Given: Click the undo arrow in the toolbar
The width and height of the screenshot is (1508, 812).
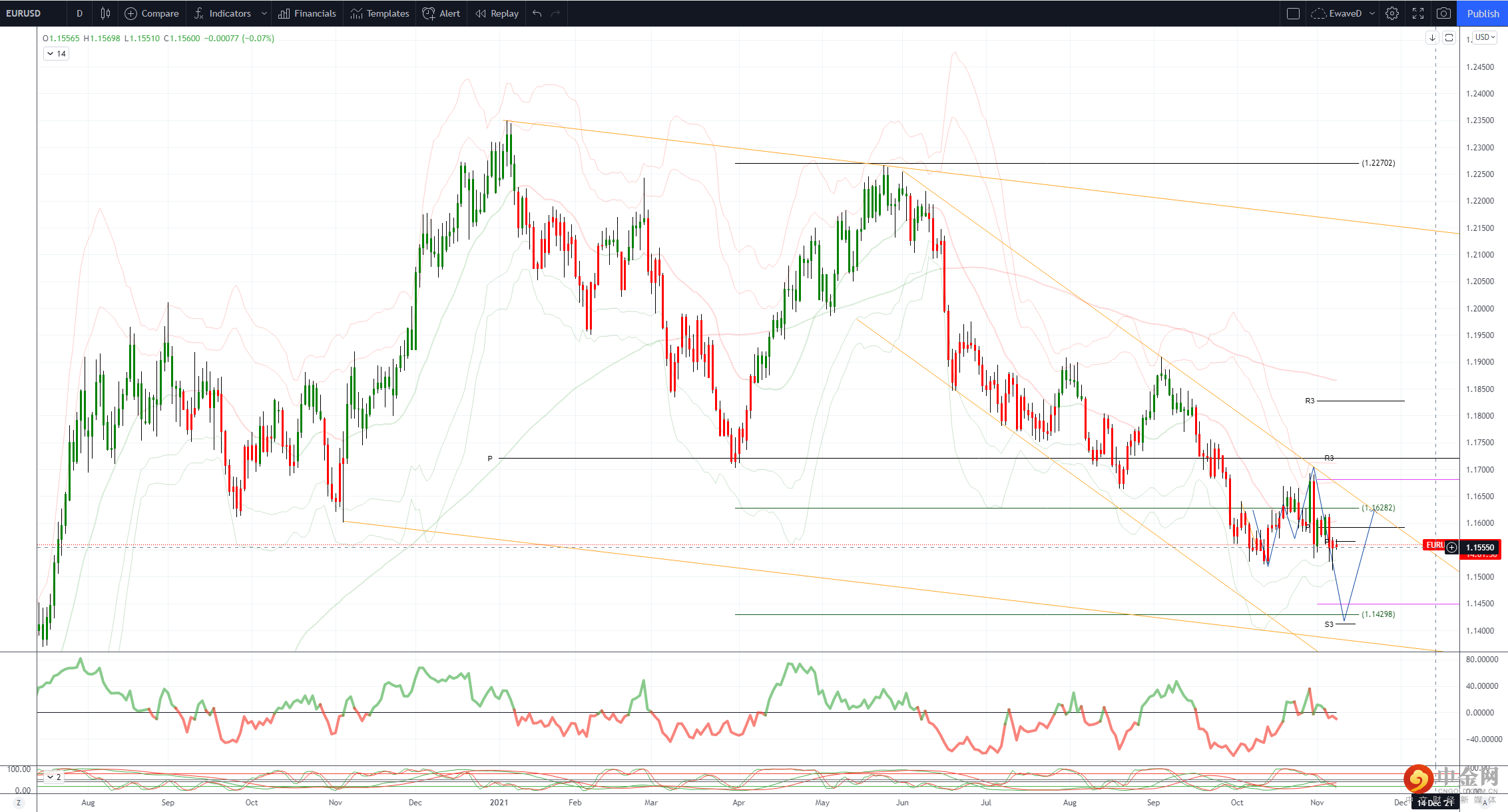Looking at the screenshot, I should 537,13.
